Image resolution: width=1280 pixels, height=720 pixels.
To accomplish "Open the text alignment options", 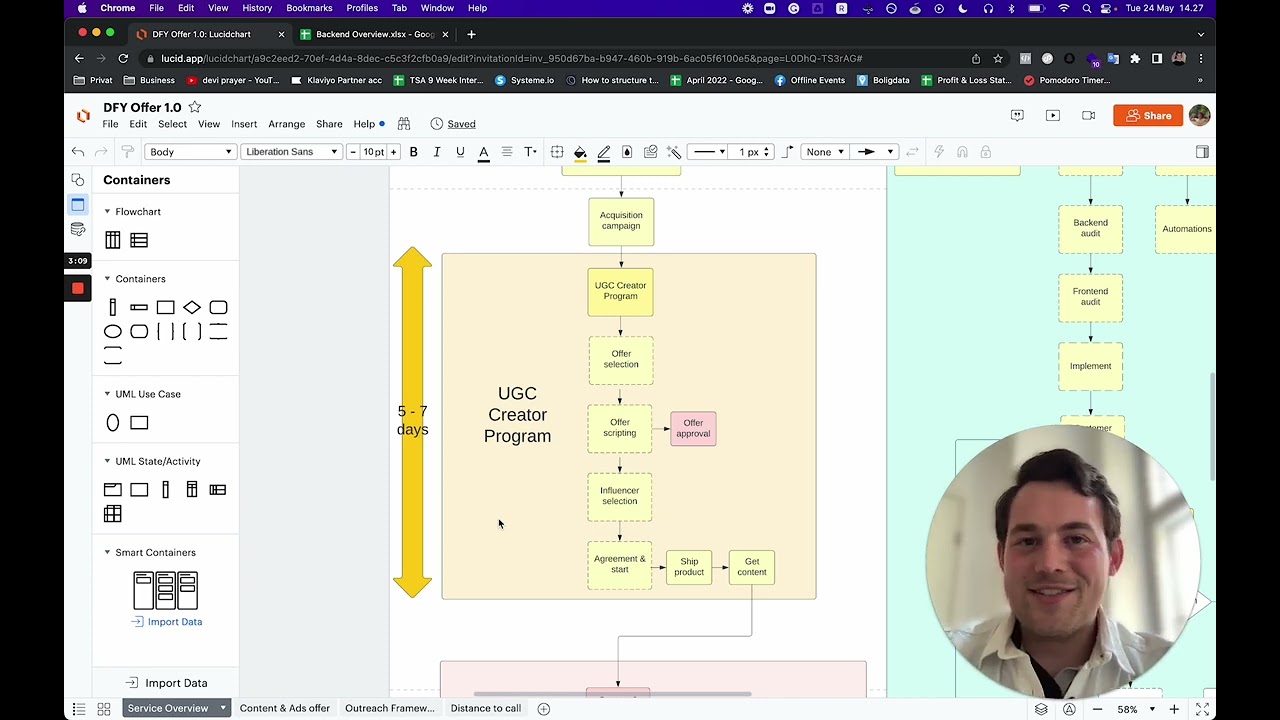I will (x=507, y=152).
